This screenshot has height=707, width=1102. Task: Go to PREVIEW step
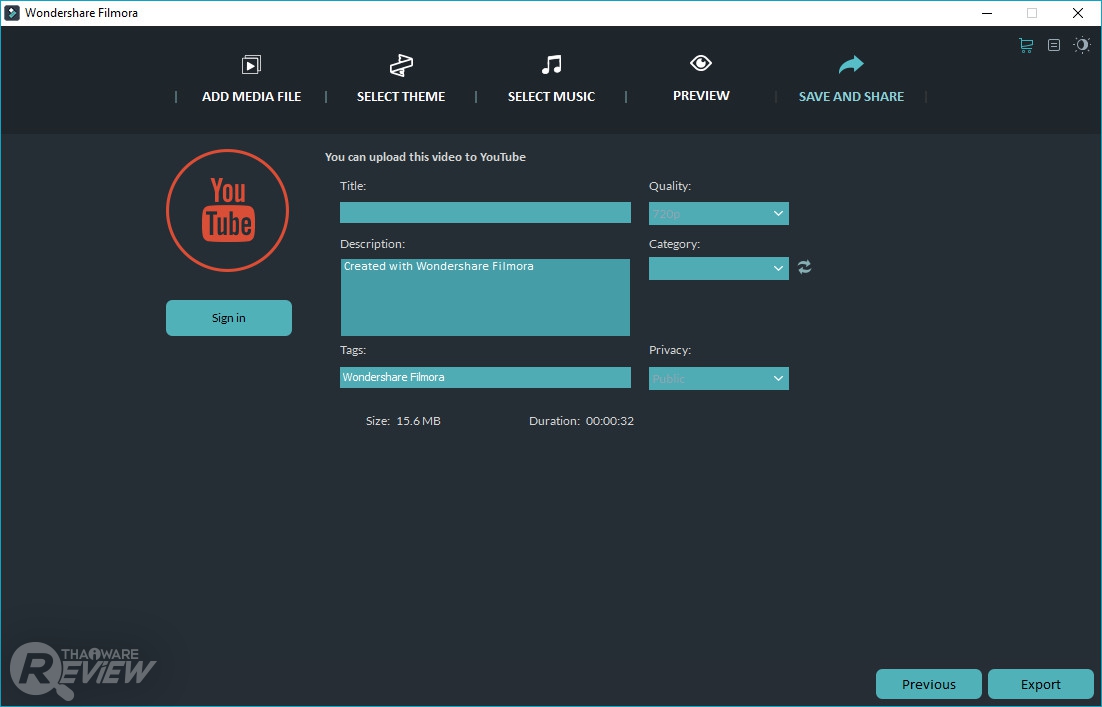pos(701,96)
